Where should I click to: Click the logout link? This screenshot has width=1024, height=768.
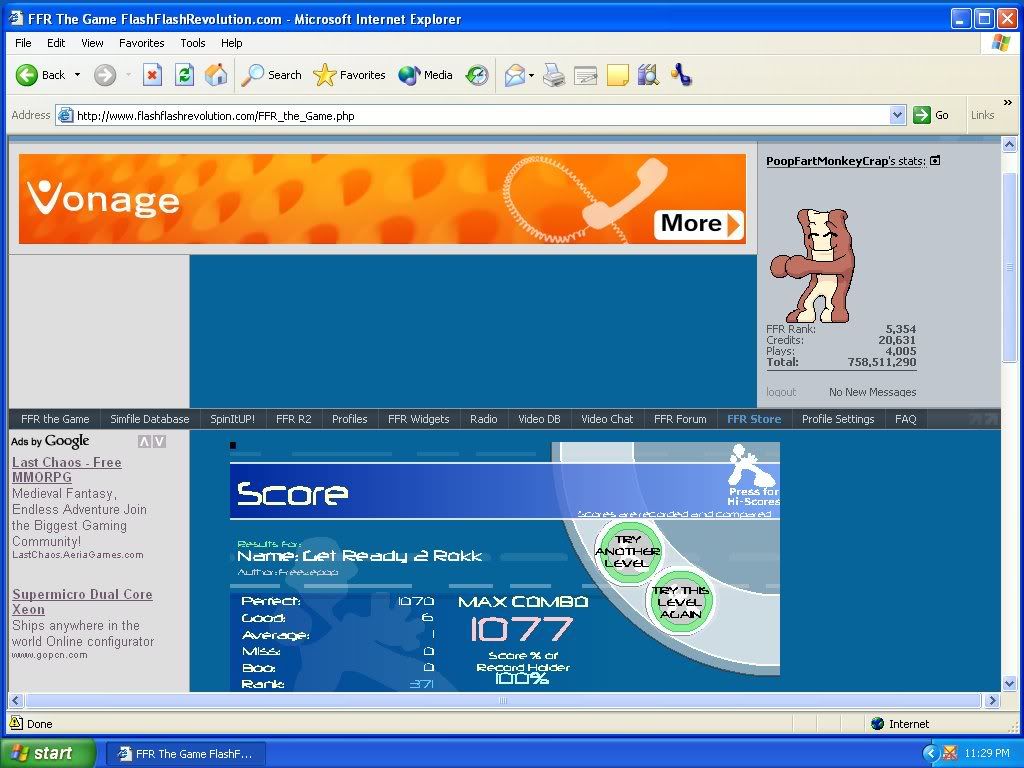point(781,392)
